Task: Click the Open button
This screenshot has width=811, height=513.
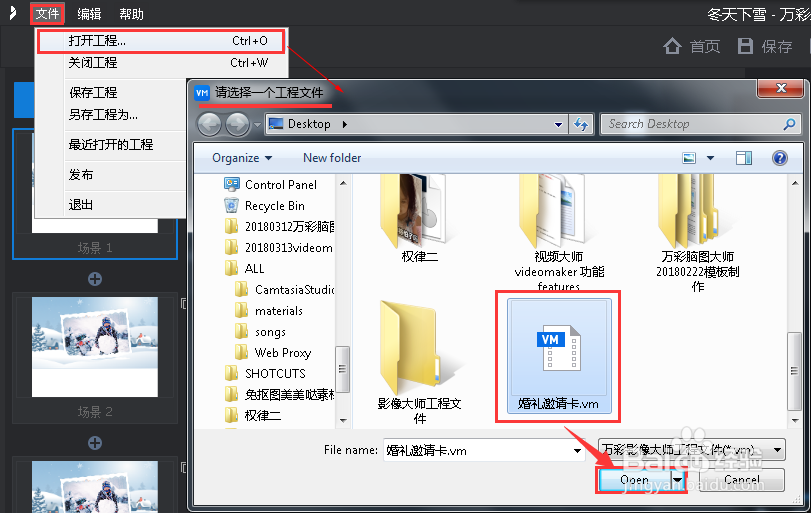Action: (x=634, y=480)
